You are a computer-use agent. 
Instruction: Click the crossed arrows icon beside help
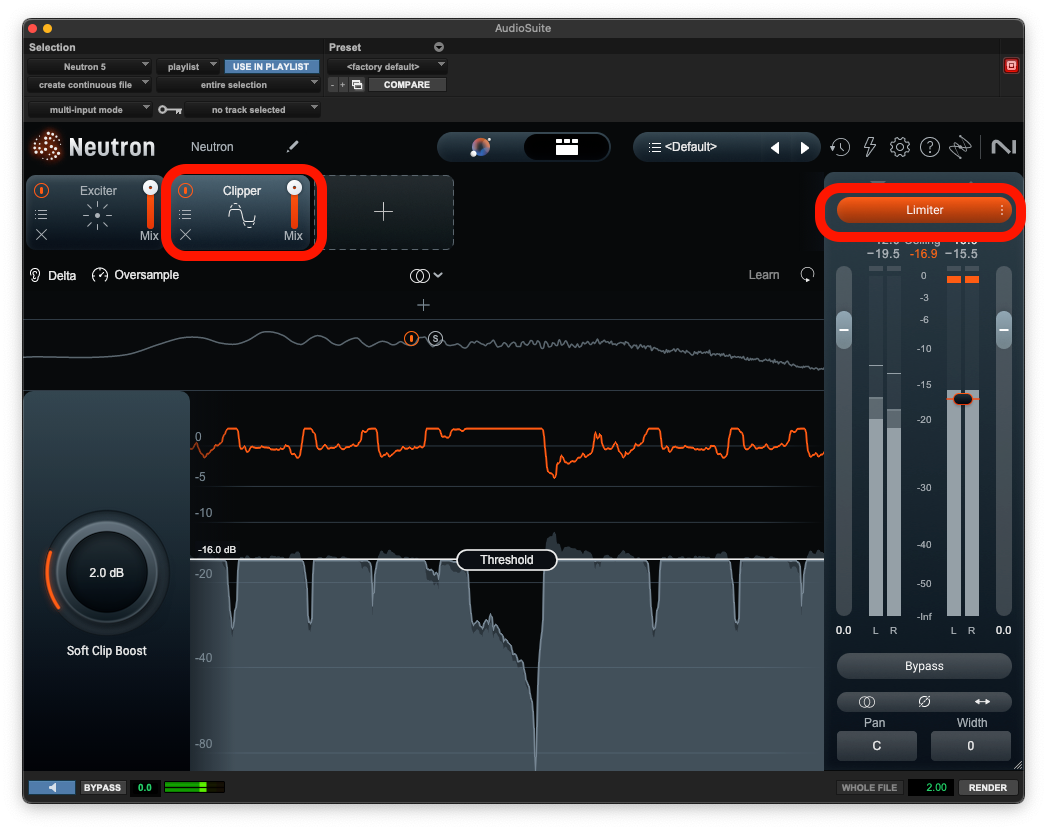tap(960, 147)
